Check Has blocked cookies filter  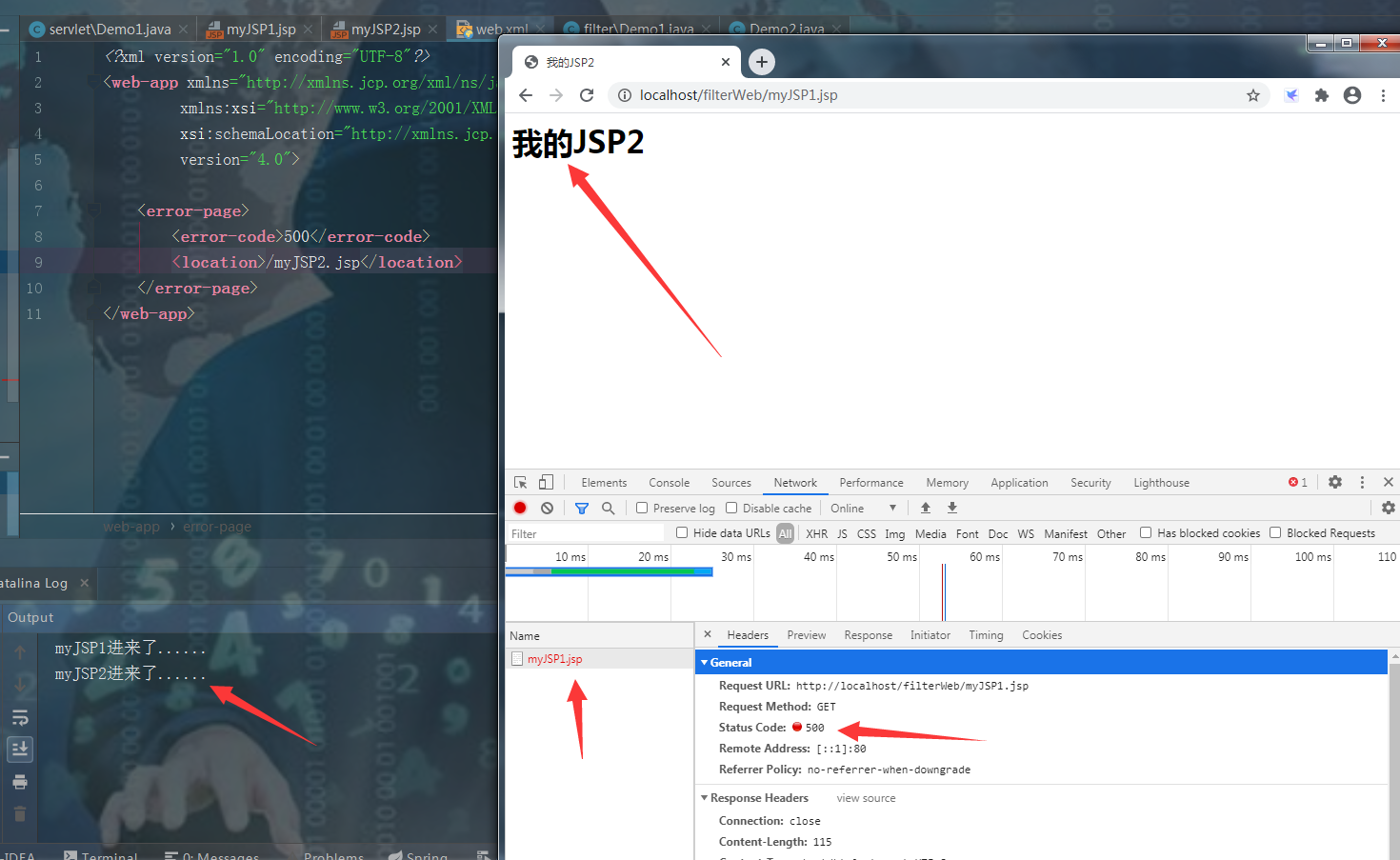point(1146,532)
